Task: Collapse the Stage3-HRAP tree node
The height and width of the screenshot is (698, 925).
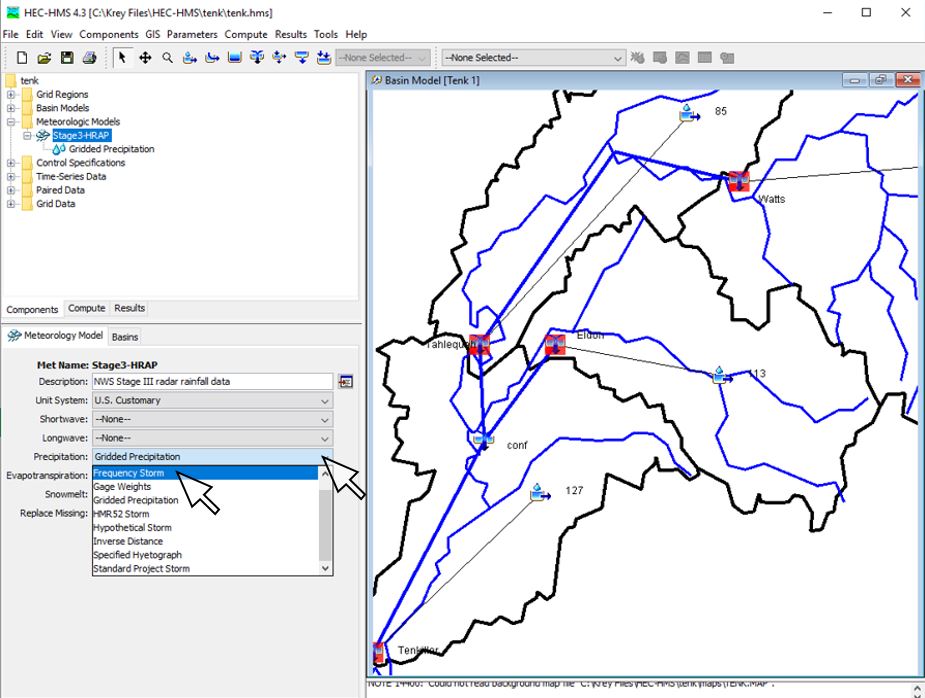Action: pos(27,136)
